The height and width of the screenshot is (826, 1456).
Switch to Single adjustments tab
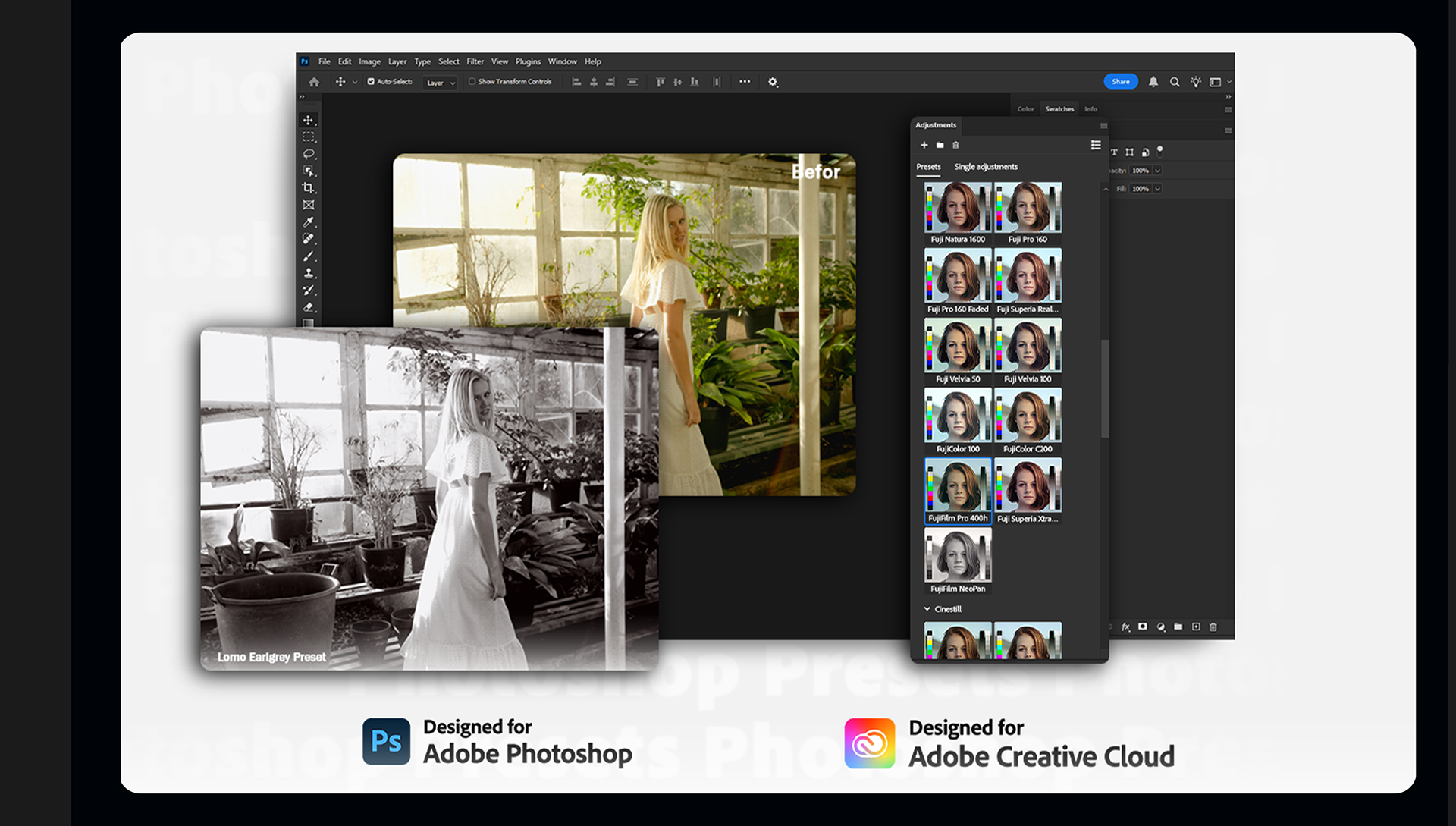tap(986, 167)
